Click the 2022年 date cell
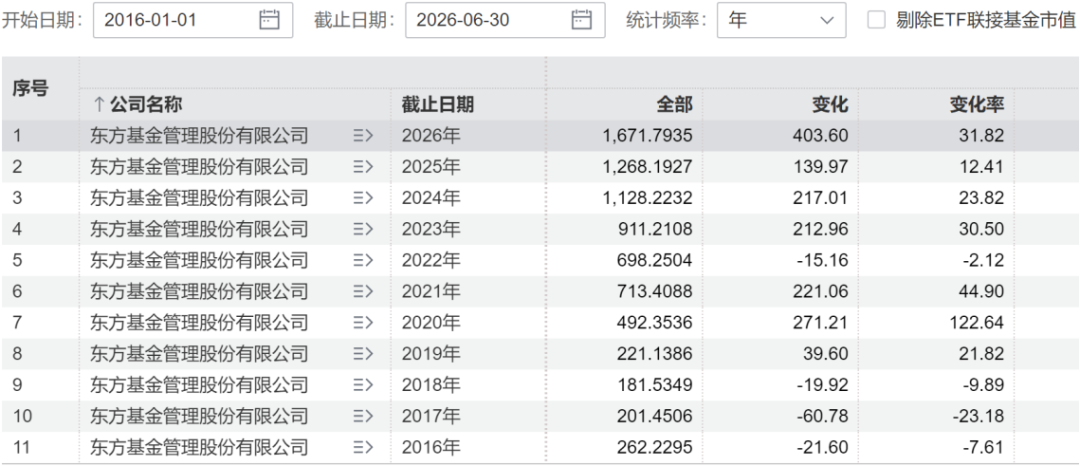Screen dimensions: 1080x466 (430, 261)
